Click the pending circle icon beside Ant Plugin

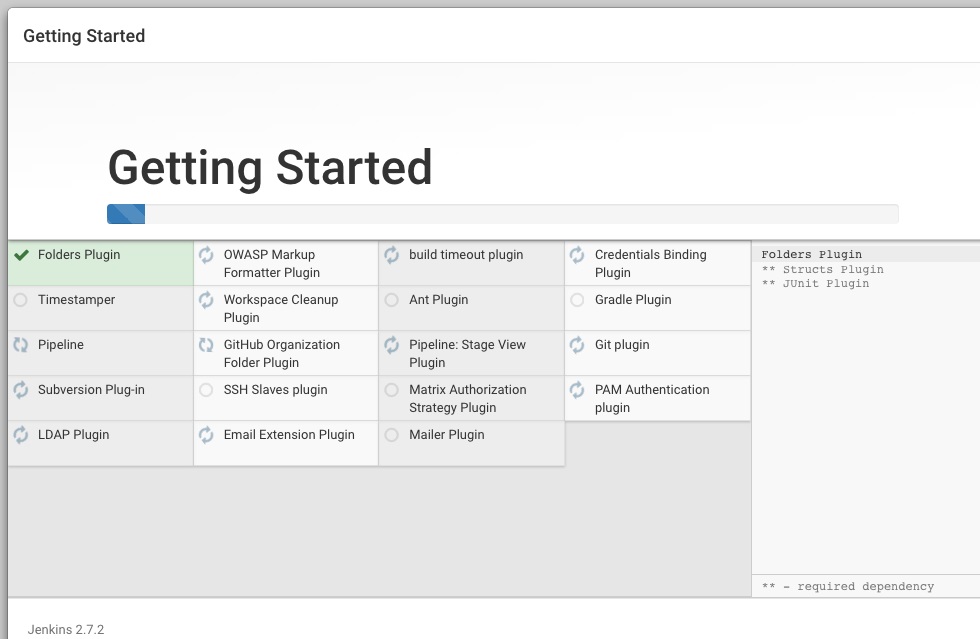pos(392,300)
